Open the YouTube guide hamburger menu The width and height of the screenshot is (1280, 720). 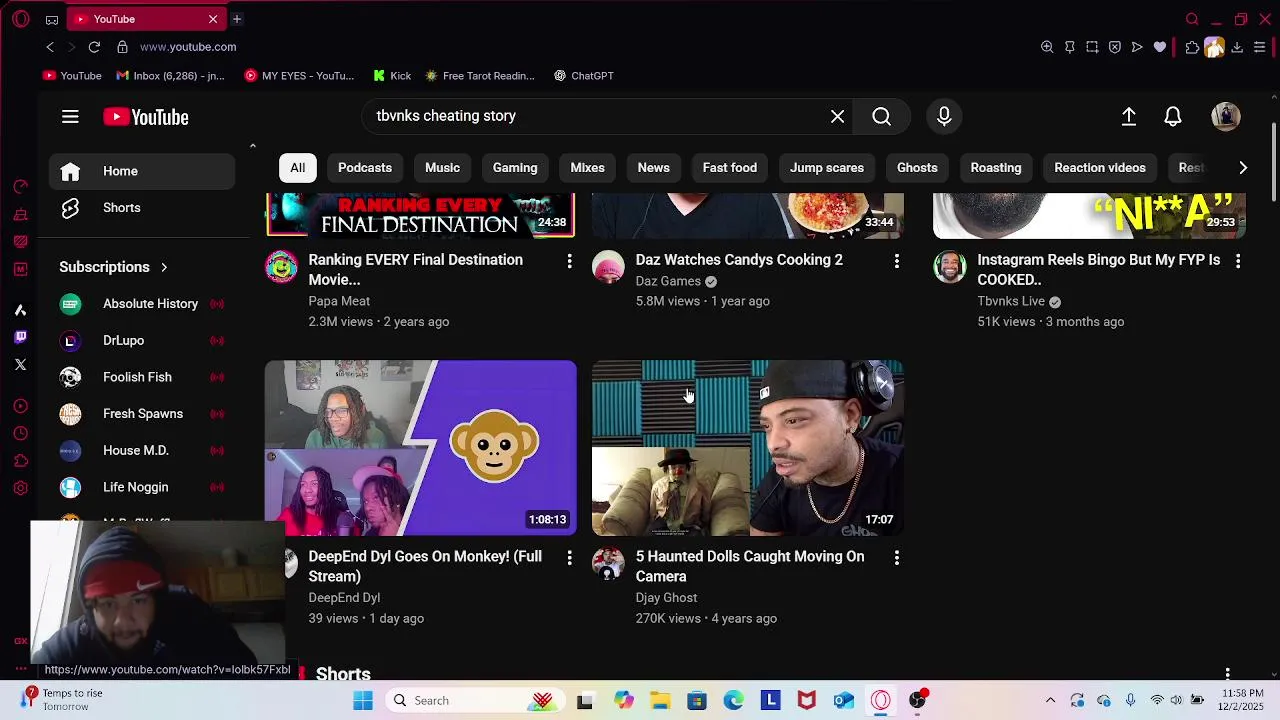point(70,117)
